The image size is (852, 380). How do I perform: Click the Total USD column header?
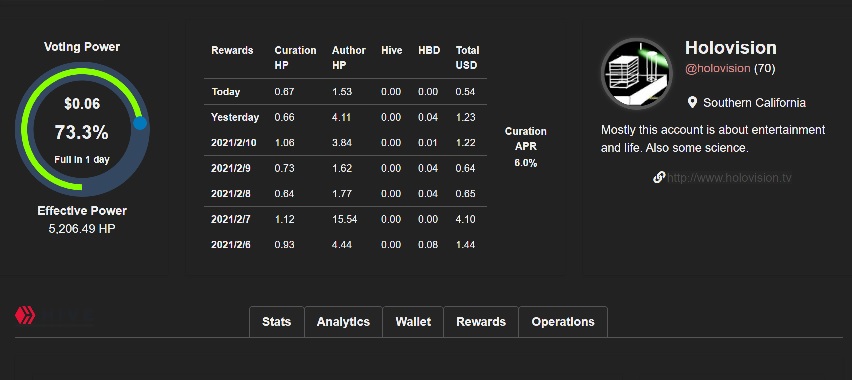coord(467,58)
